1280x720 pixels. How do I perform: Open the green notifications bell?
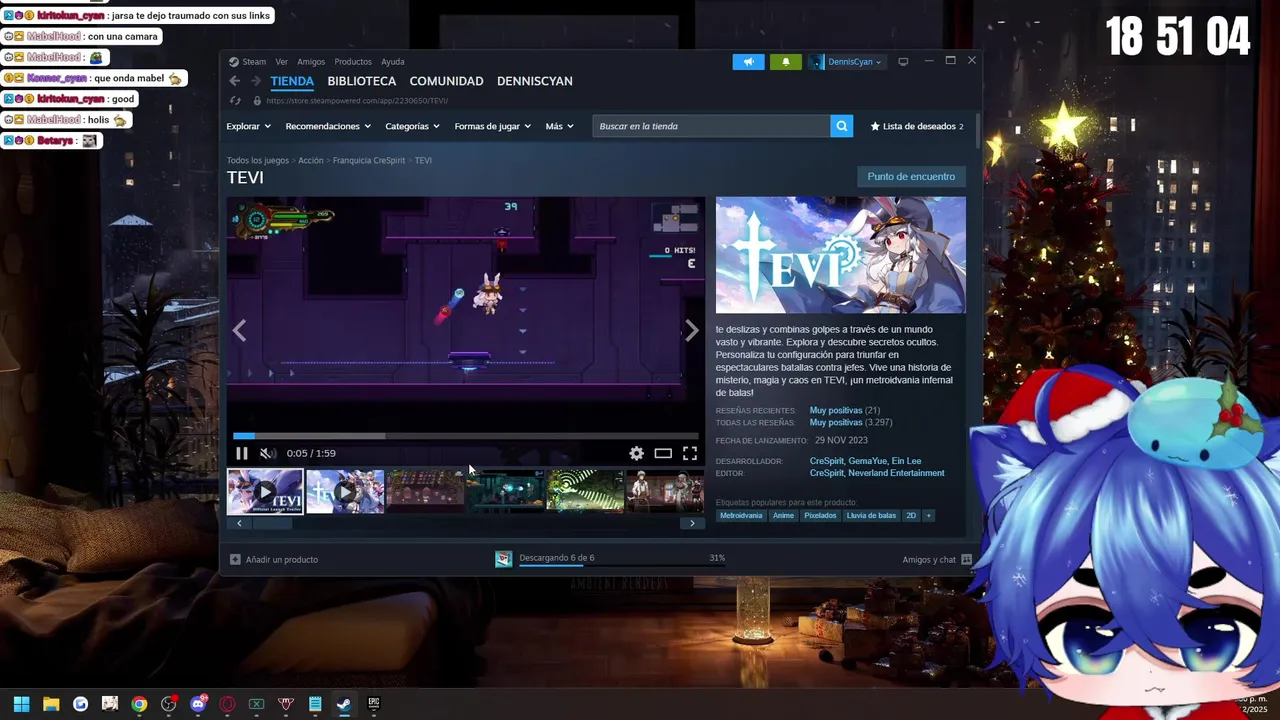(x=785, y=62)
